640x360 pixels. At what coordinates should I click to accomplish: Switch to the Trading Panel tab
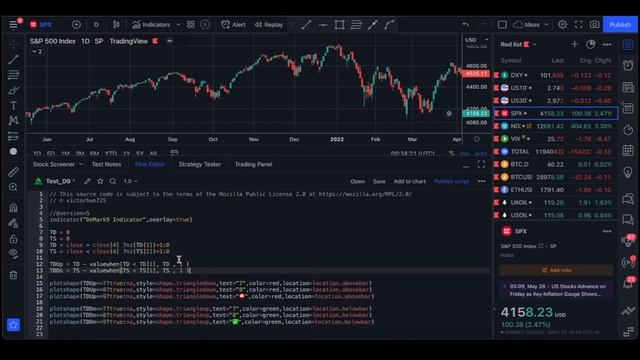pos(253,164)
